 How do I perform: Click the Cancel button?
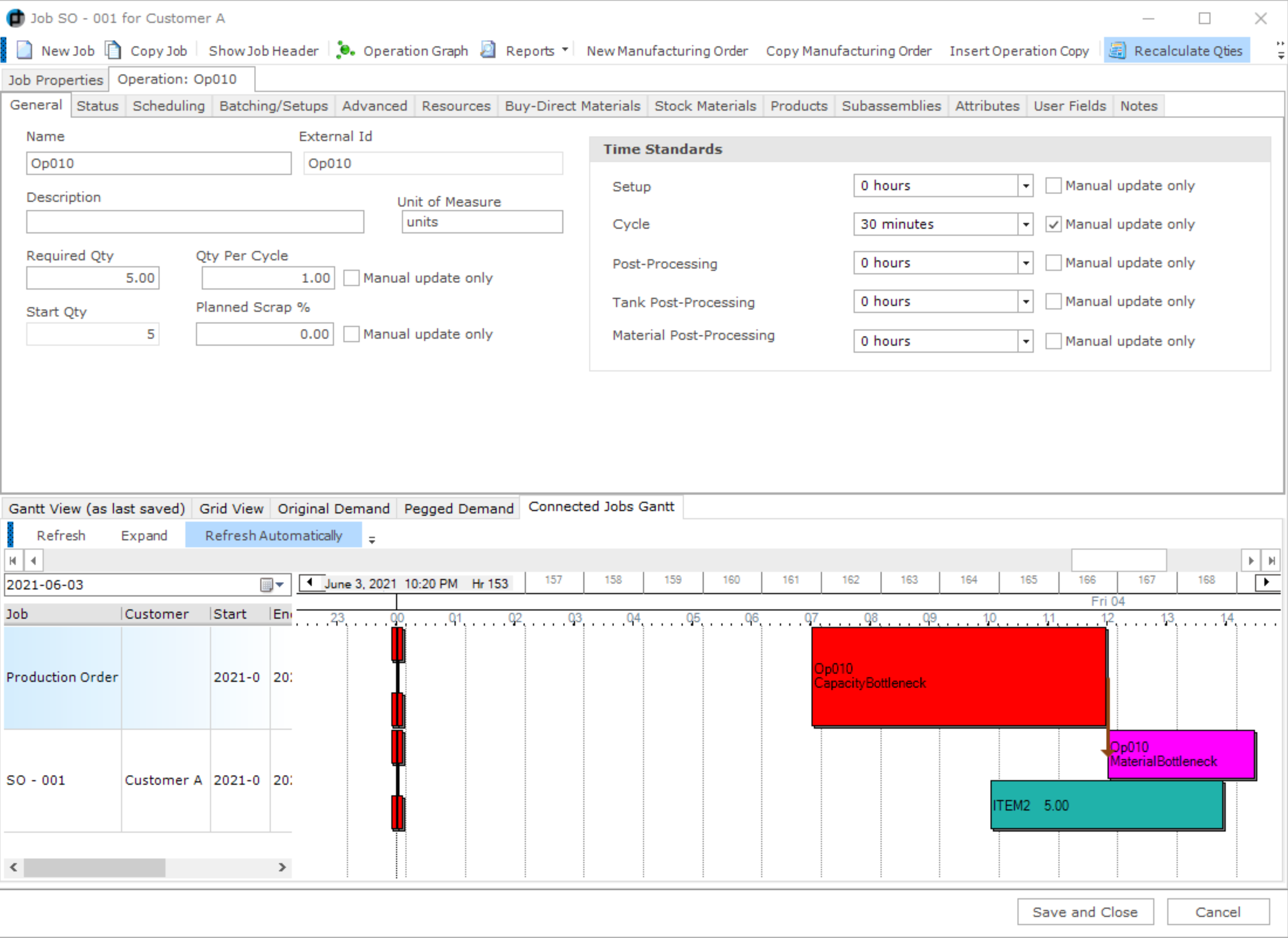1218,912
